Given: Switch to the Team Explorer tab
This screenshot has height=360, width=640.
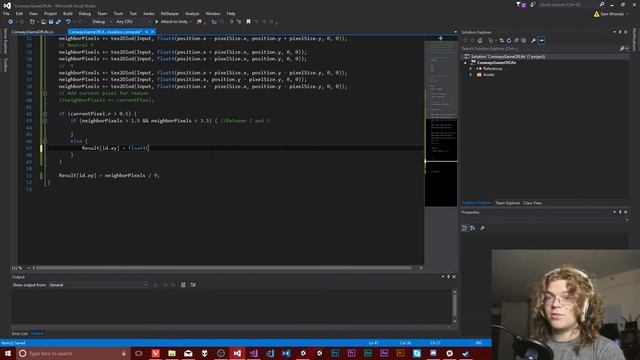Looking at the screenshot, I should [x=507, y=203].
